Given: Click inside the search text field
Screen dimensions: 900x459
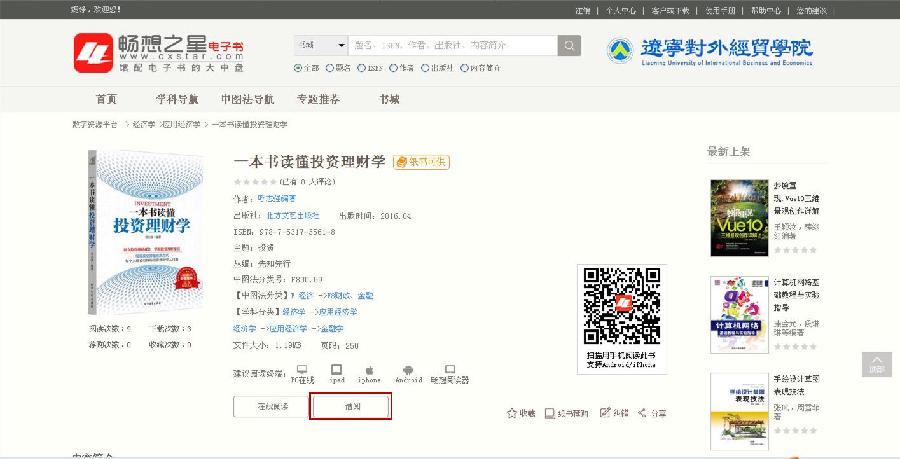Looking at the screenshot, I should pyautogui.click(x=453, y=45).
